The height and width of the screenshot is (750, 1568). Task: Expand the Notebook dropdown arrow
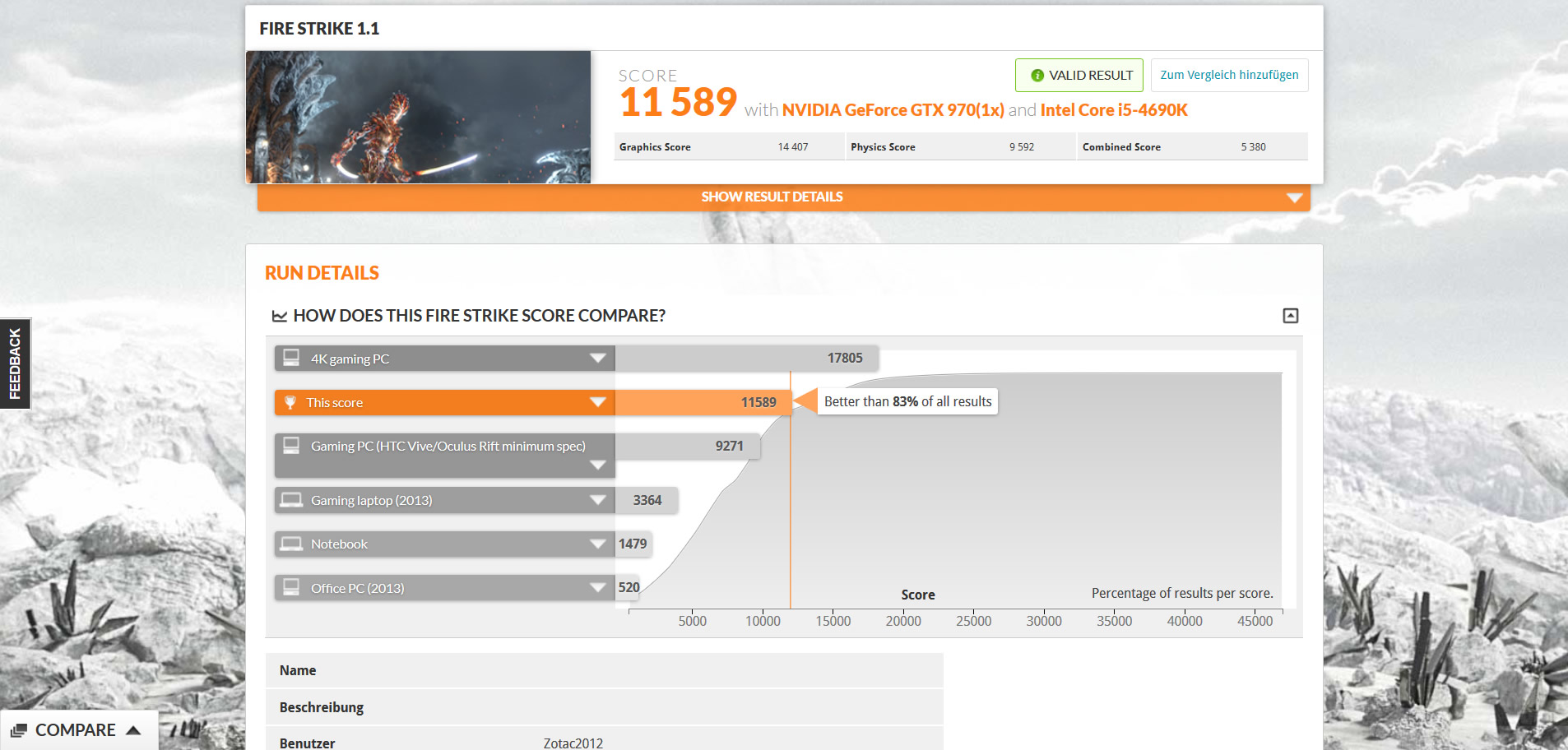598,544
